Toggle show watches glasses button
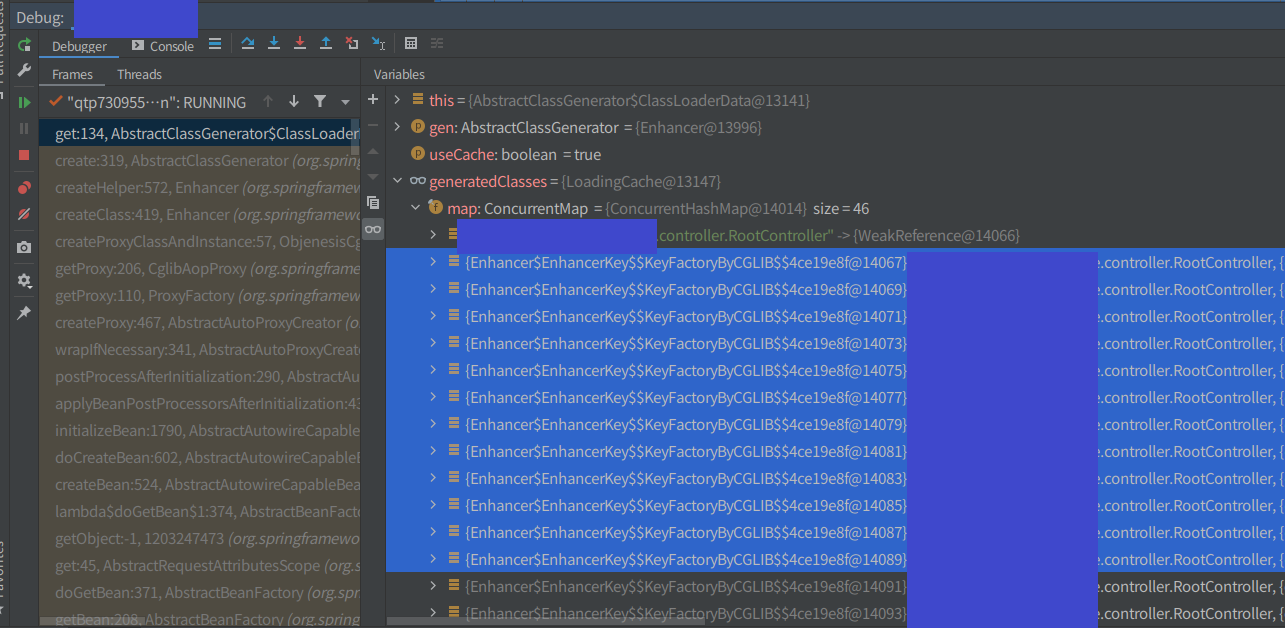The width and height of the screenshot is (1285, 628). (373, 229)
